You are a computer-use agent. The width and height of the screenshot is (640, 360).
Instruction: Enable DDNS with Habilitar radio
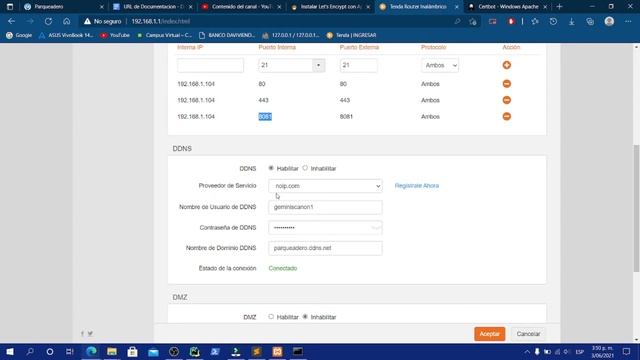[271, 168]
